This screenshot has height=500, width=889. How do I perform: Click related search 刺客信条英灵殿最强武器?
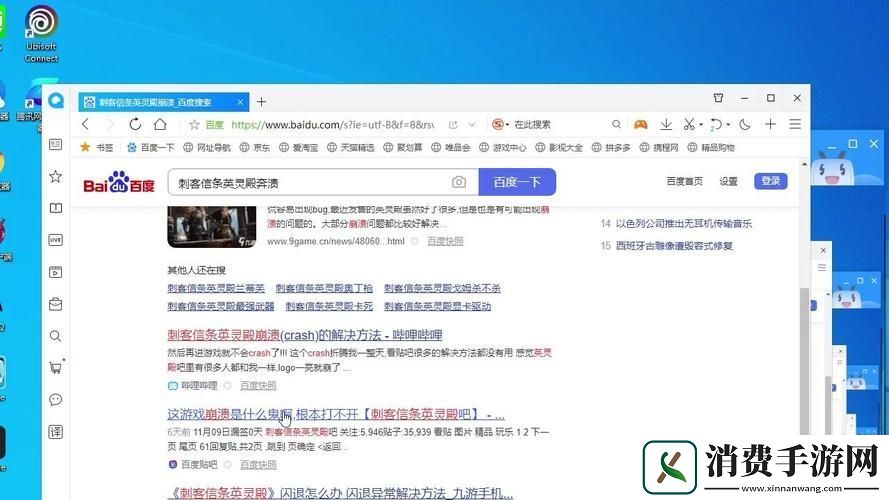[x=221, y=306]
